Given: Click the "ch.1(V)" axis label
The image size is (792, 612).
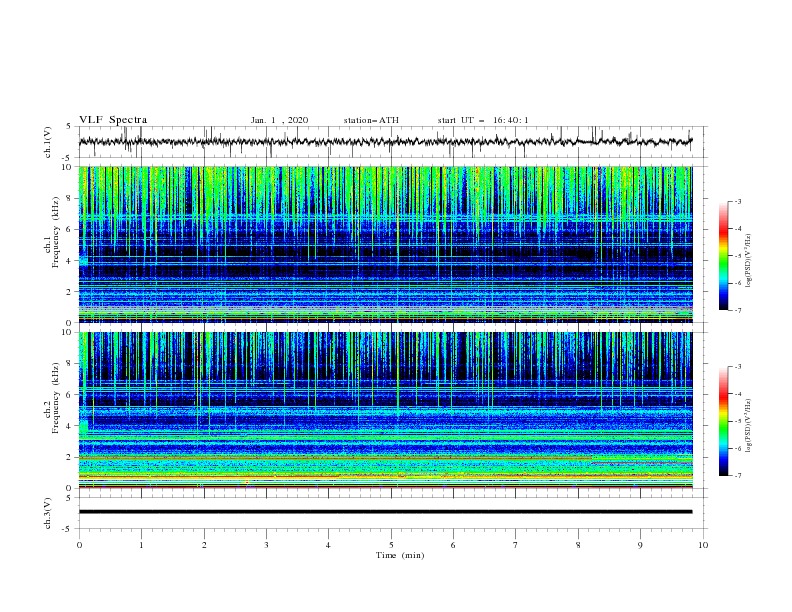Looking at the screenshot, I should (x=48, y=142).
